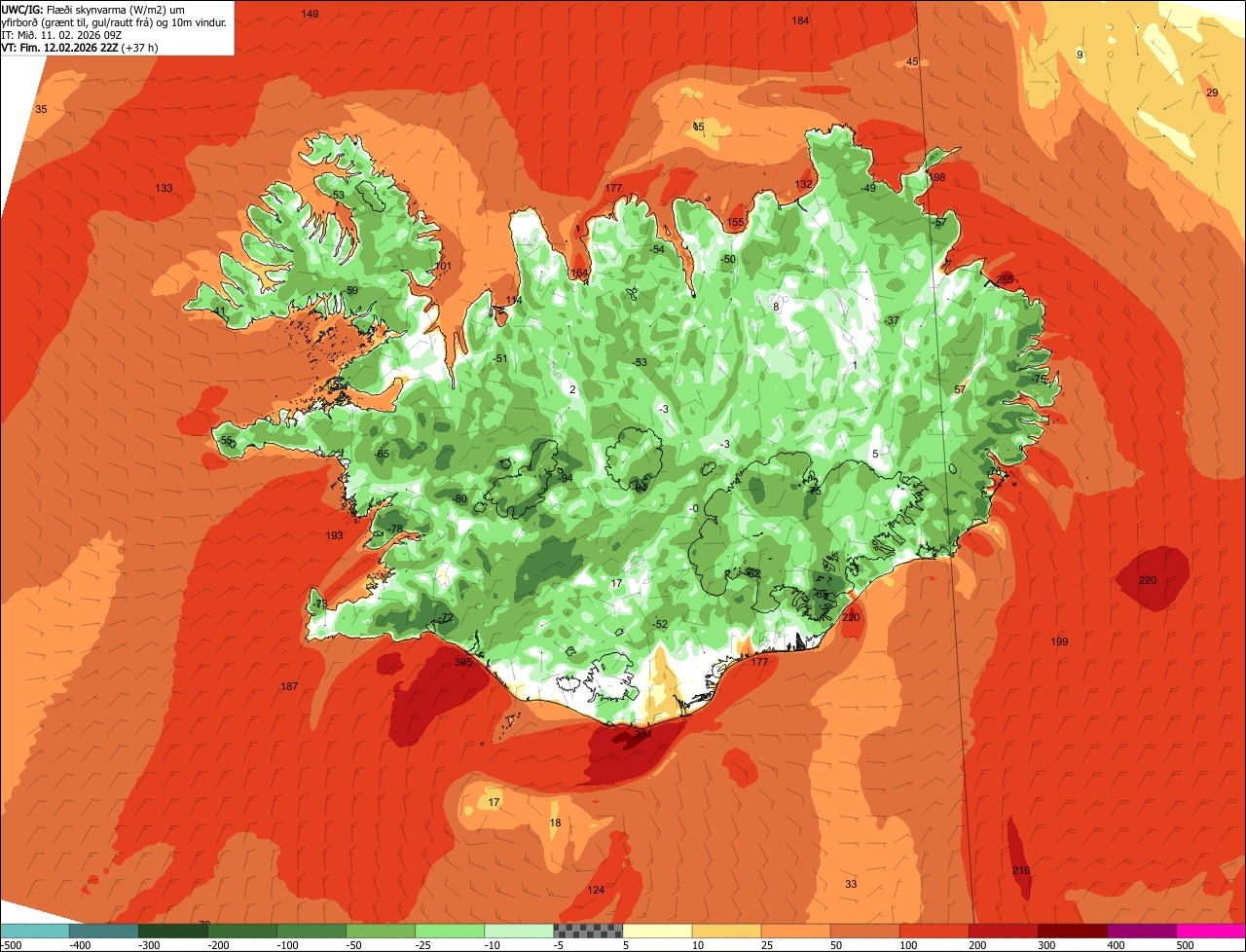Screen dimensions: 1246x952
Task: Click the purple legend swatch between 400 and 500
Action: pos(1142,931)
